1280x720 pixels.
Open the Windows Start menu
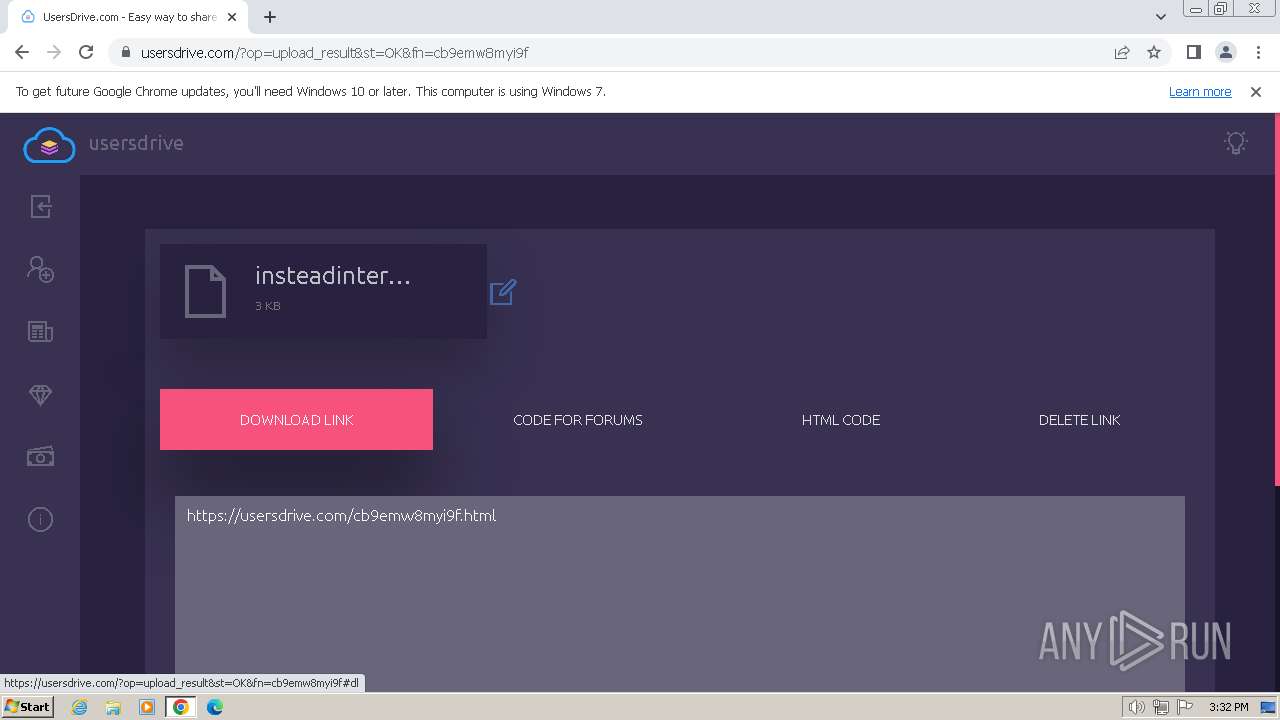click(27, 707)
